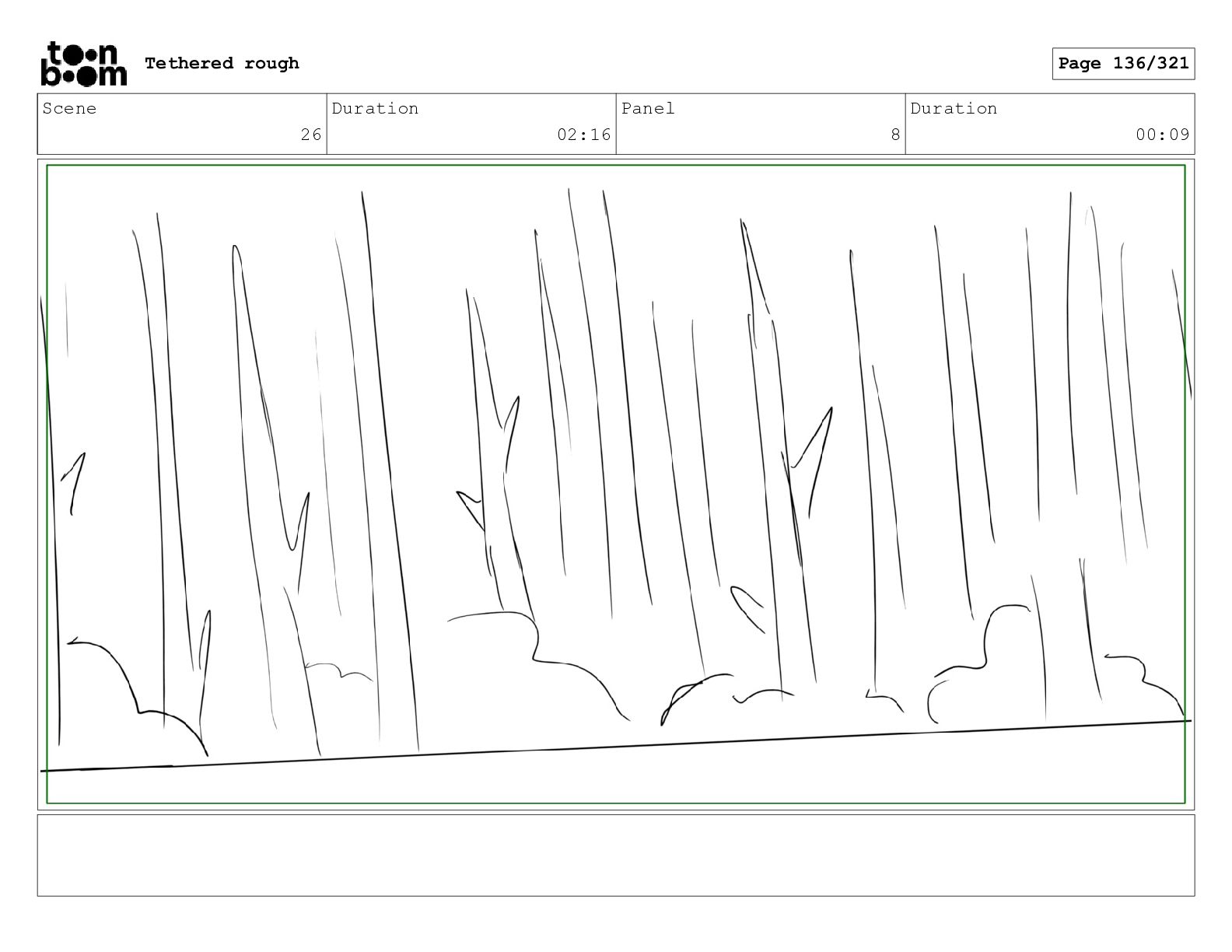
Task: Click the 'Page 136/321' box
Action: (x=1123, y=64)
